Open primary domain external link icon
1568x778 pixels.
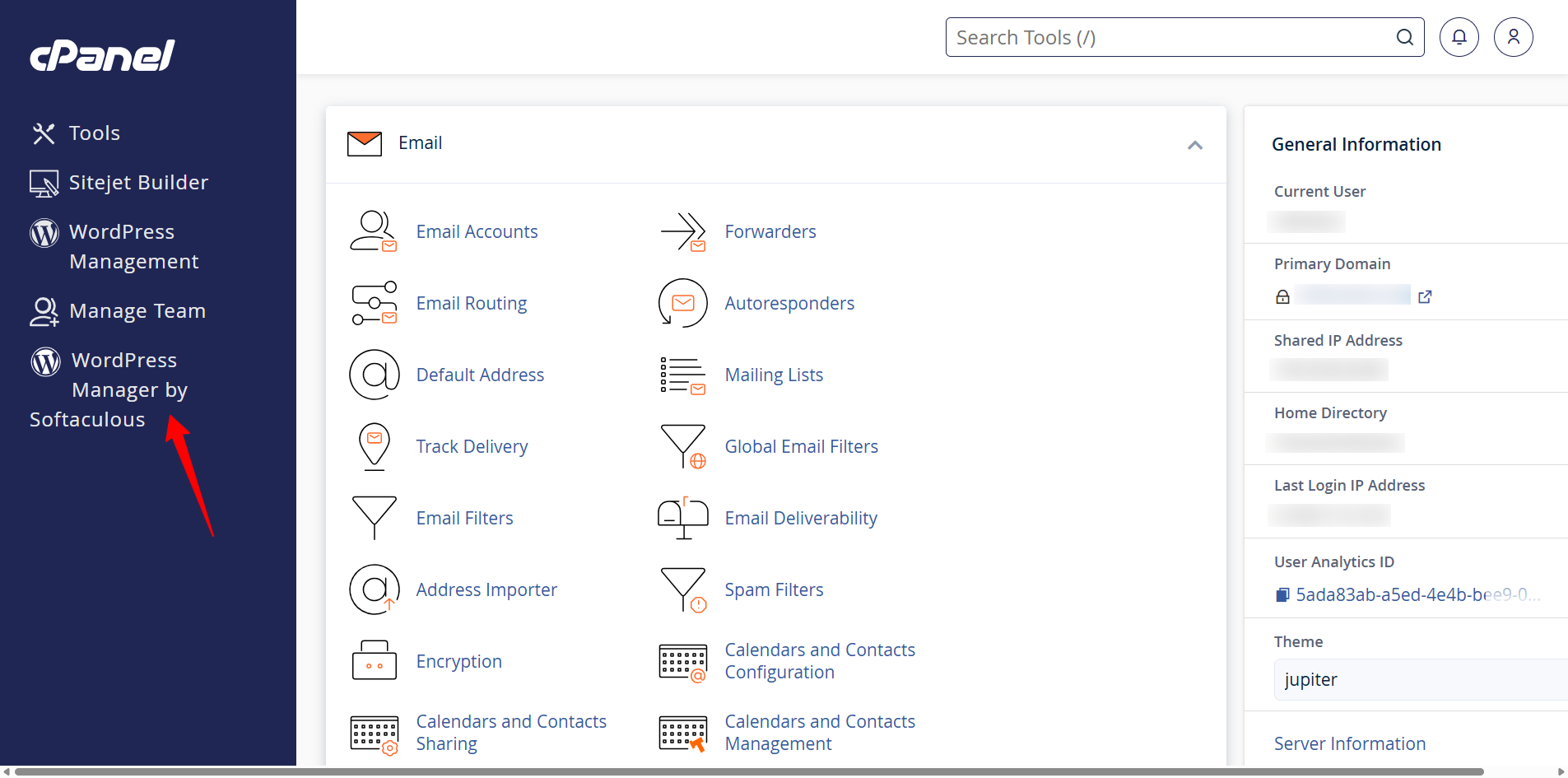click(x=1425, y=296)
